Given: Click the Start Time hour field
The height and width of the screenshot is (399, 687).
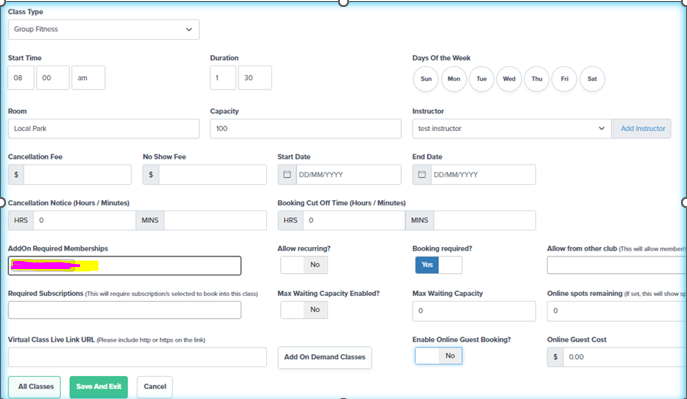Looking at the screenshot, I should tap(21, 78).
